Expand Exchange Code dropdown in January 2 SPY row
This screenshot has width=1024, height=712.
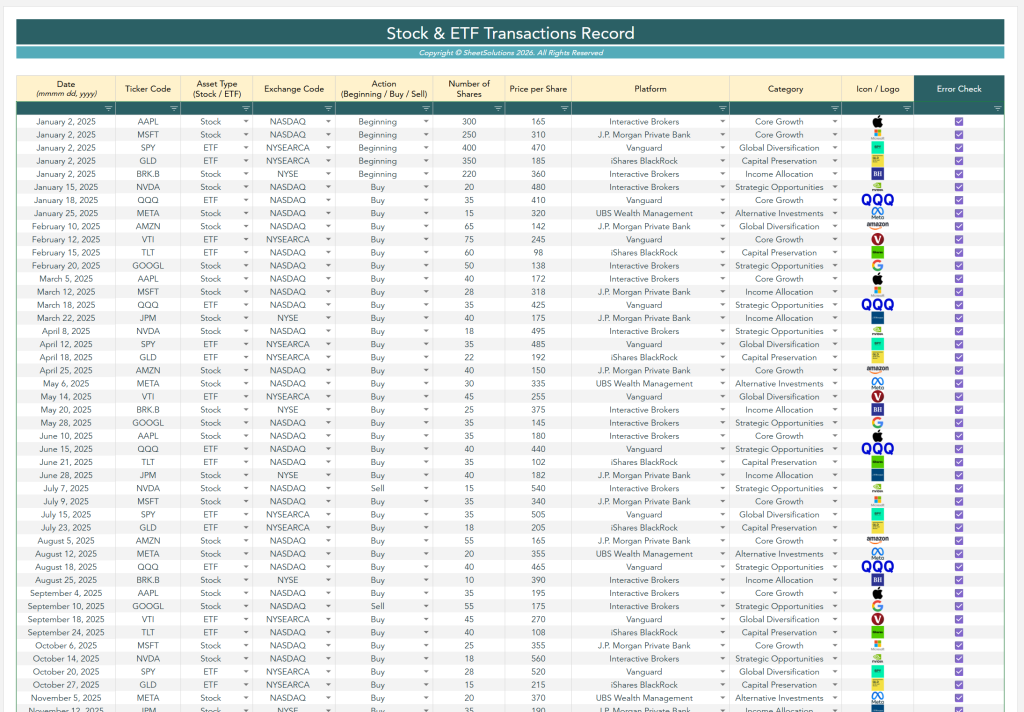(328, 148)
